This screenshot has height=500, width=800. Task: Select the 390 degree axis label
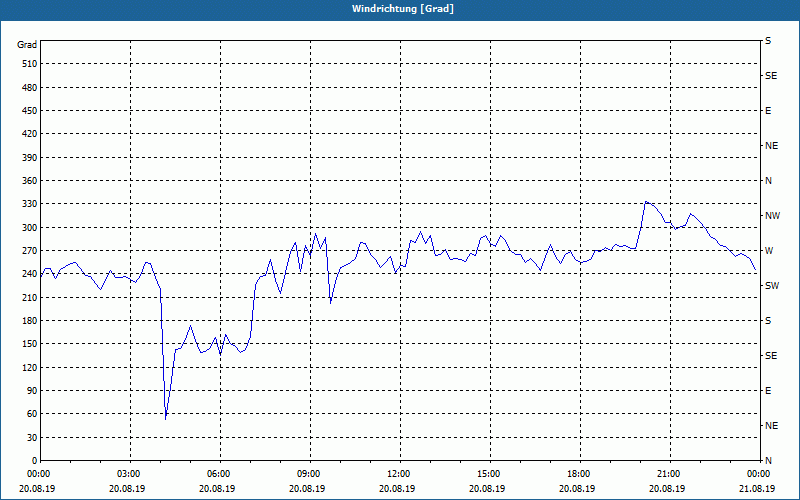[30, 158]
